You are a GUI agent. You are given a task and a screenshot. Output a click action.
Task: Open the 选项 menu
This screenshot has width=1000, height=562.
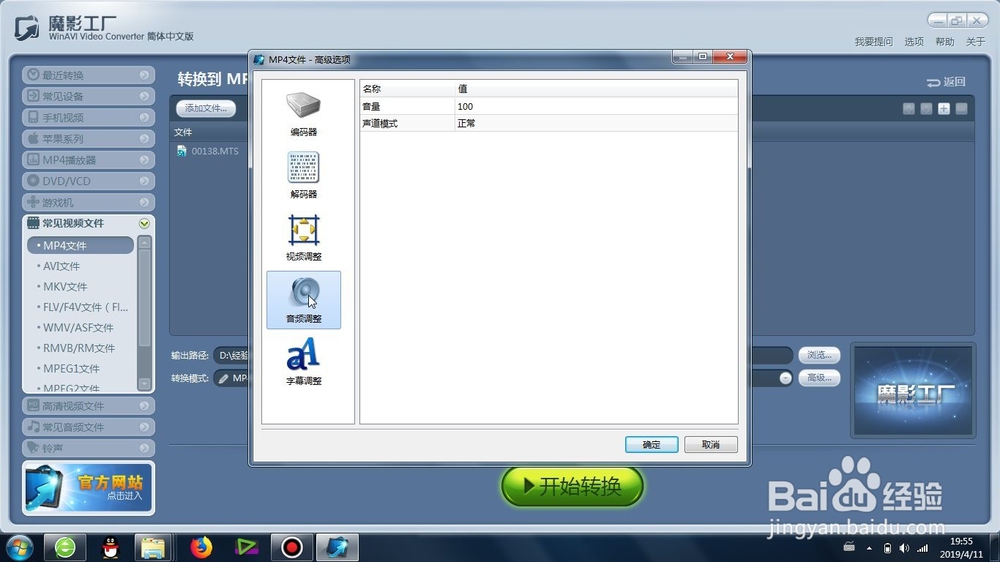click(x=914, y=41)
